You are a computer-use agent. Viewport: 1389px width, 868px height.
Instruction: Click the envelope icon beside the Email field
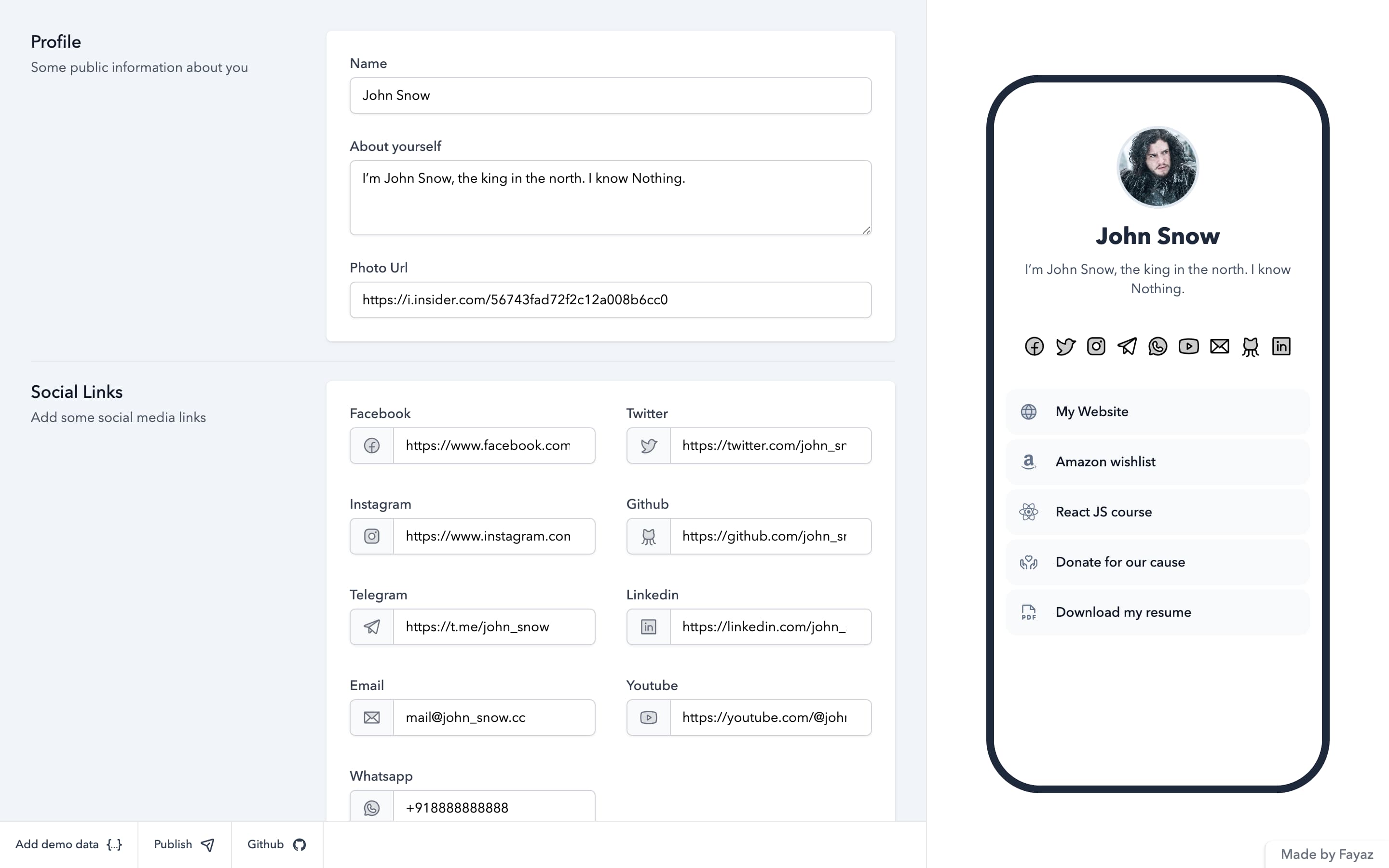pos(372,718)
